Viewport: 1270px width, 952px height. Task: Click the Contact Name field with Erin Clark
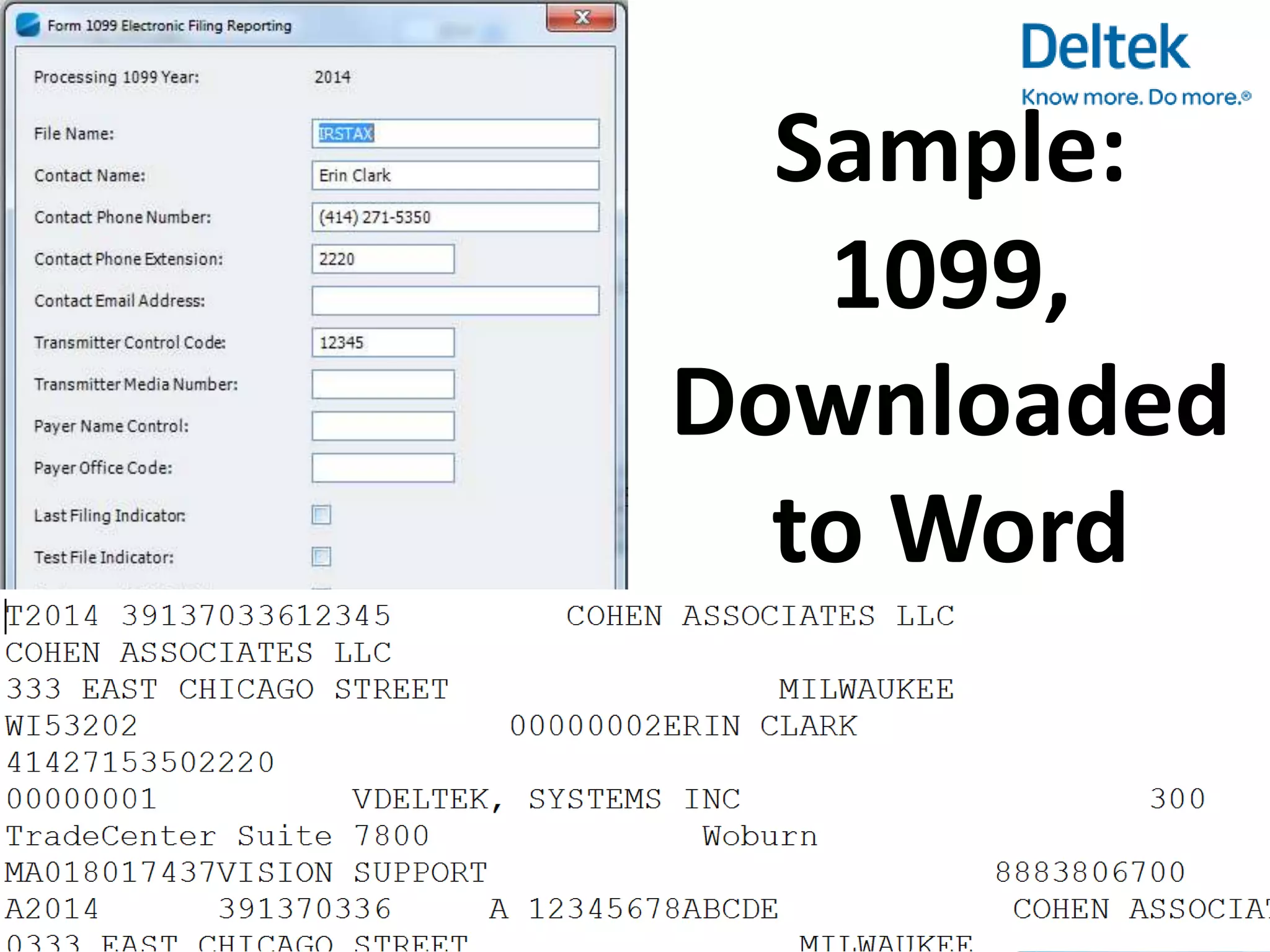(x=455, y=175)
